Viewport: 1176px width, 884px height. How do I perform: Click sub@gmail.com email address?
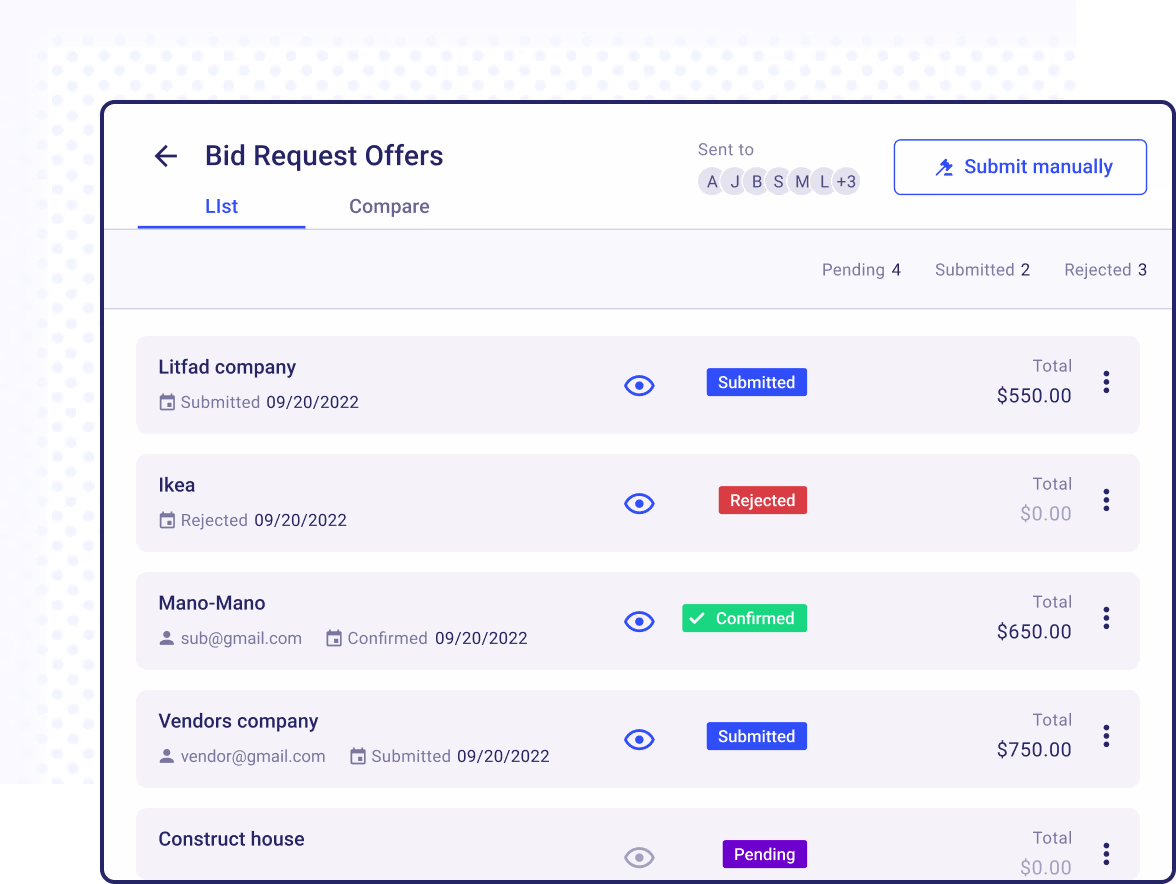242,638
